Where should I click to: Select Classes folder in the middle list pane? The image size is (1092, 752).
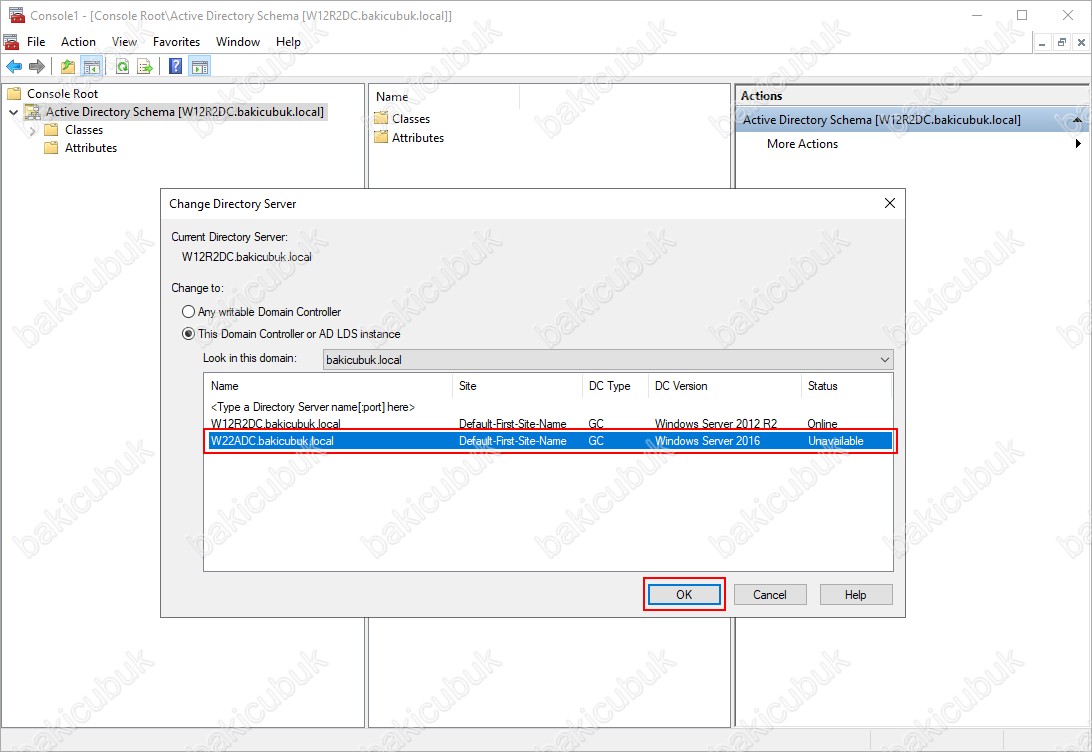411,118
